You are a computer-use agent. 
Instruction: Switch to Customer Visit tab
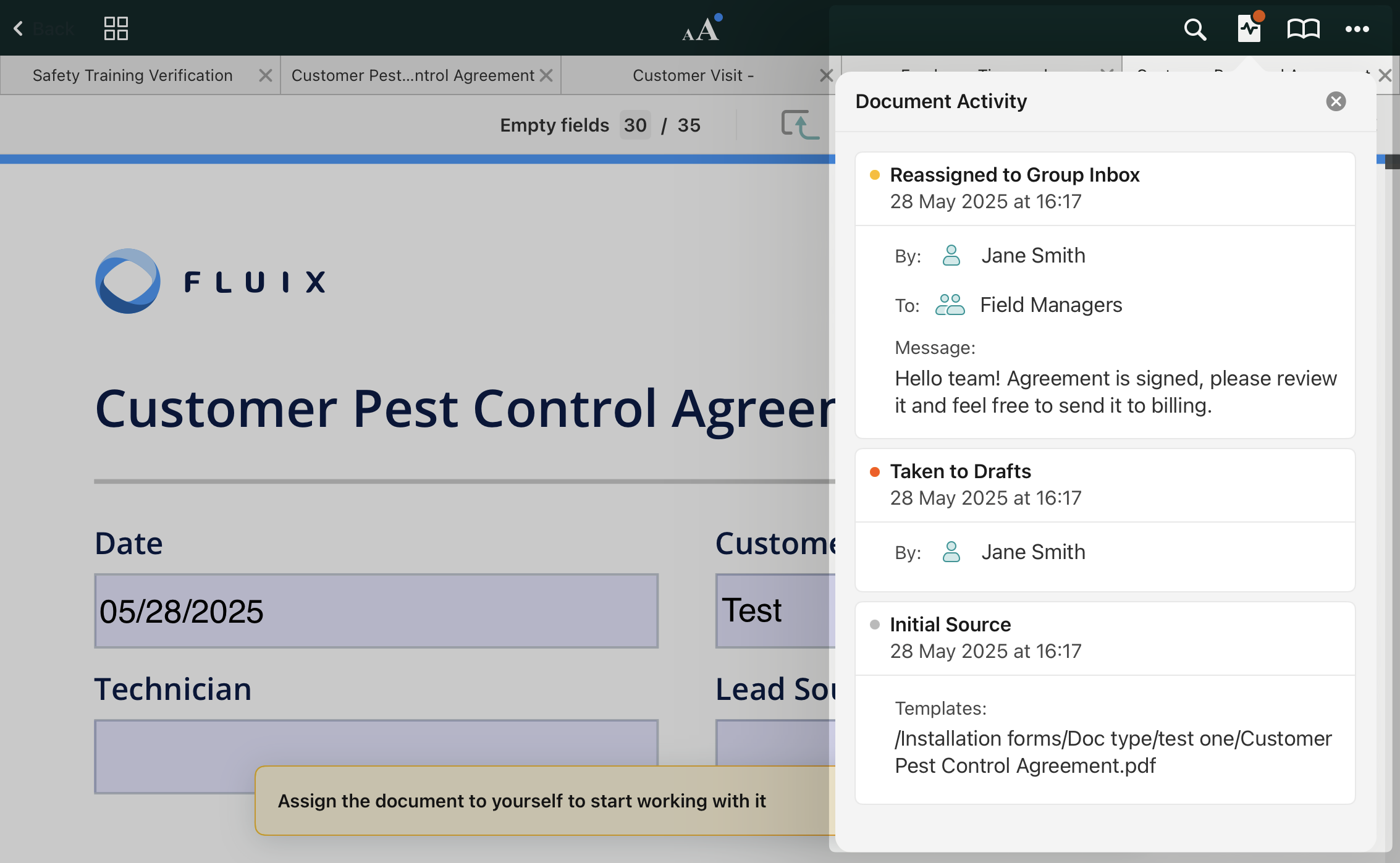tap(692, 75)
